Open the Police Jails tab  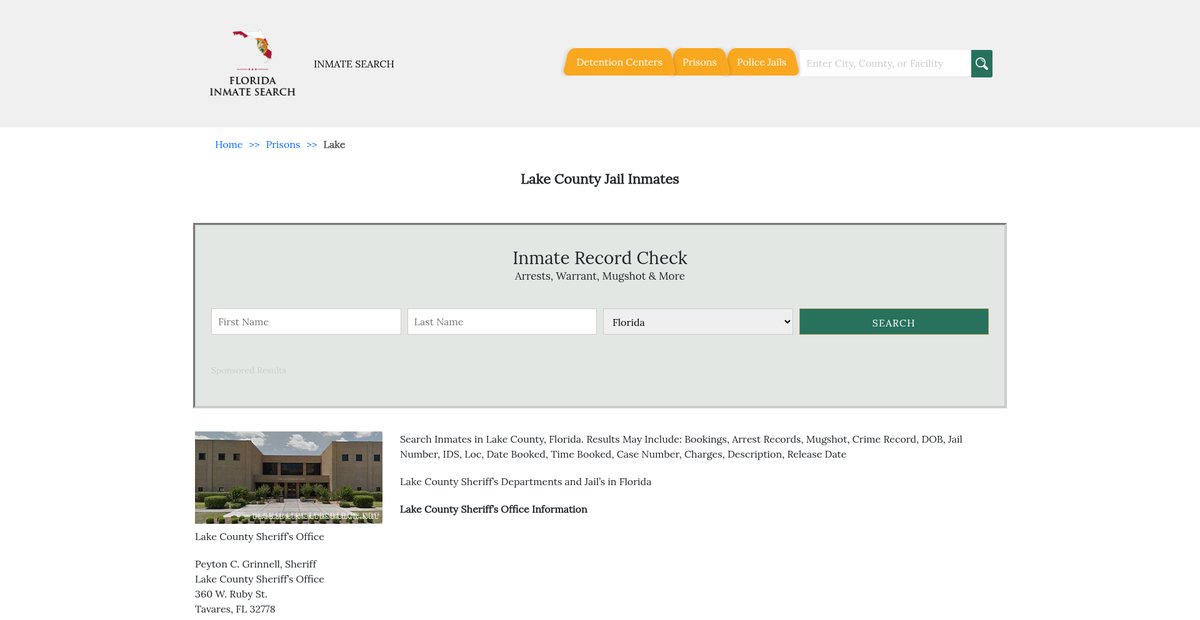(761, 62)
